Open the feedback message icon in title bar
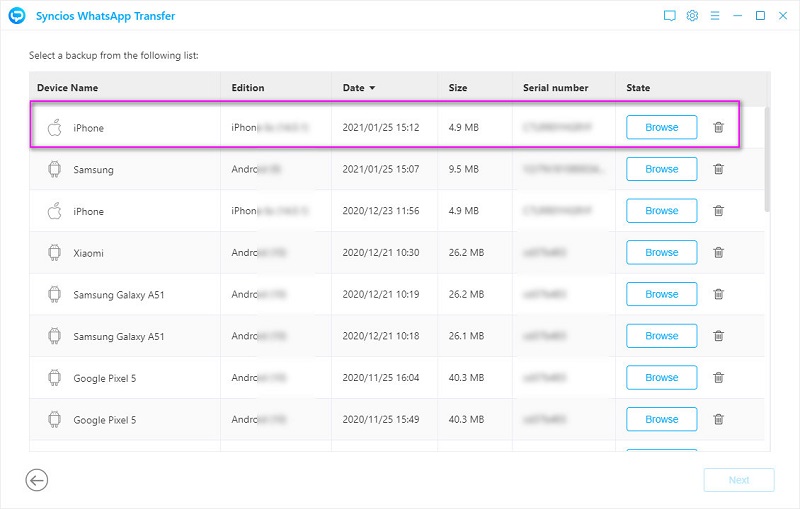 669,16
